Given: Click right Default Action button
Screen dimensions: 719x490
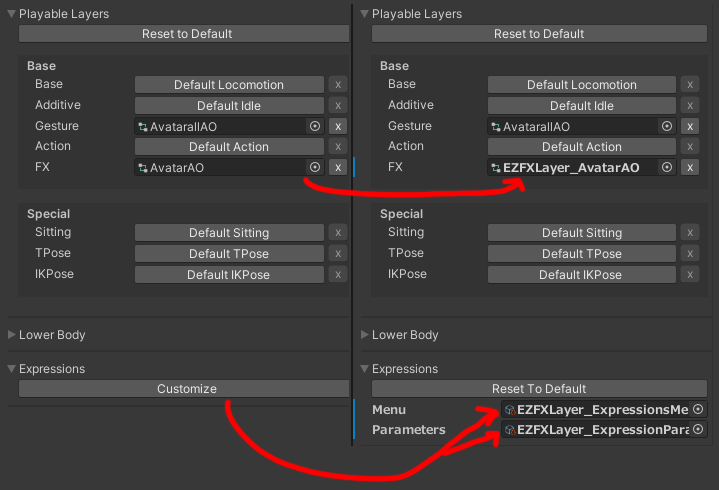Looking at the screenshot, I should pyautogui.click(x=582, y=147).
